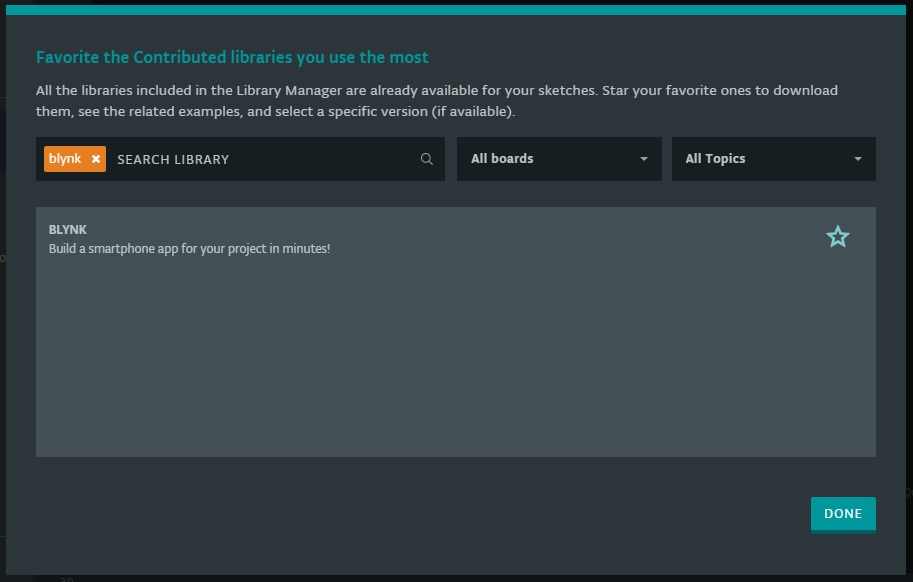Click inside the SEARCH LIBRARY field
The width and height of the screenshot is (913, 582).
(x=250, y=159)
